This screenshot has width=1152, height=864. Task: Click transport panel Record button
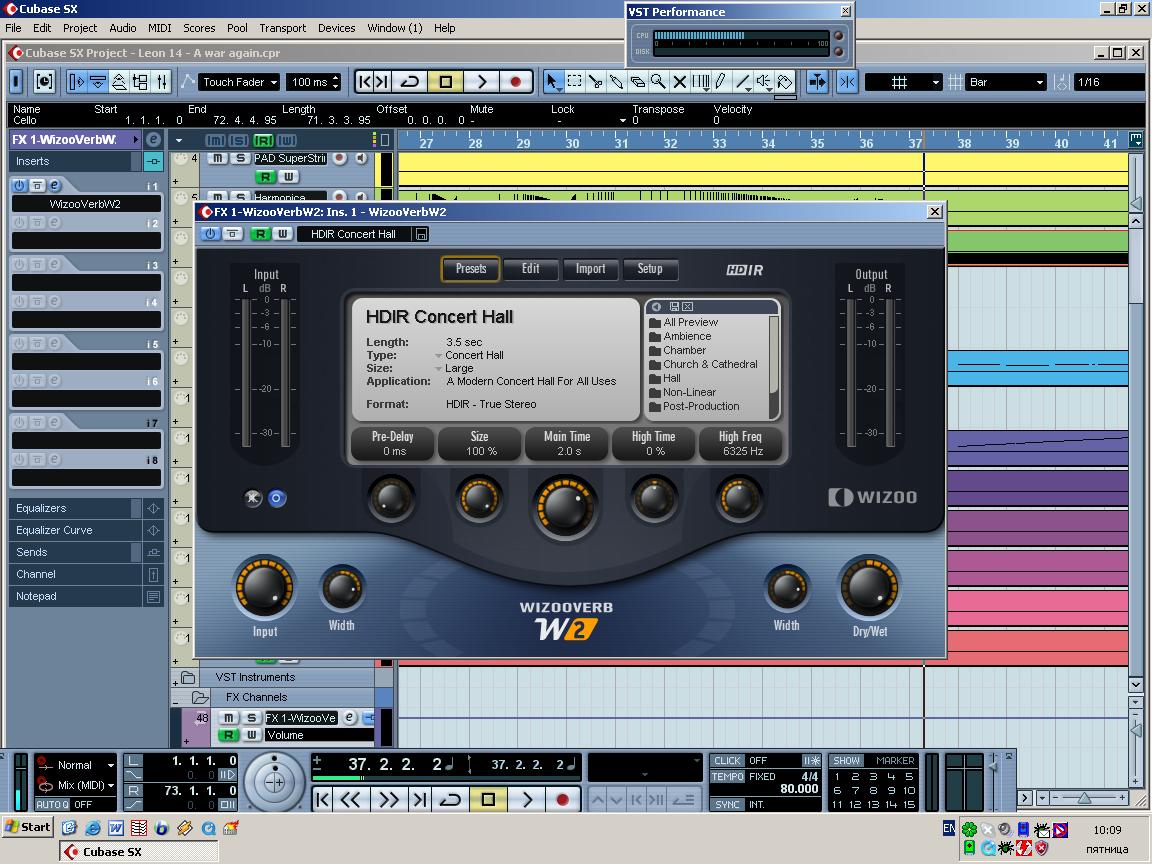tap(563, 799)
